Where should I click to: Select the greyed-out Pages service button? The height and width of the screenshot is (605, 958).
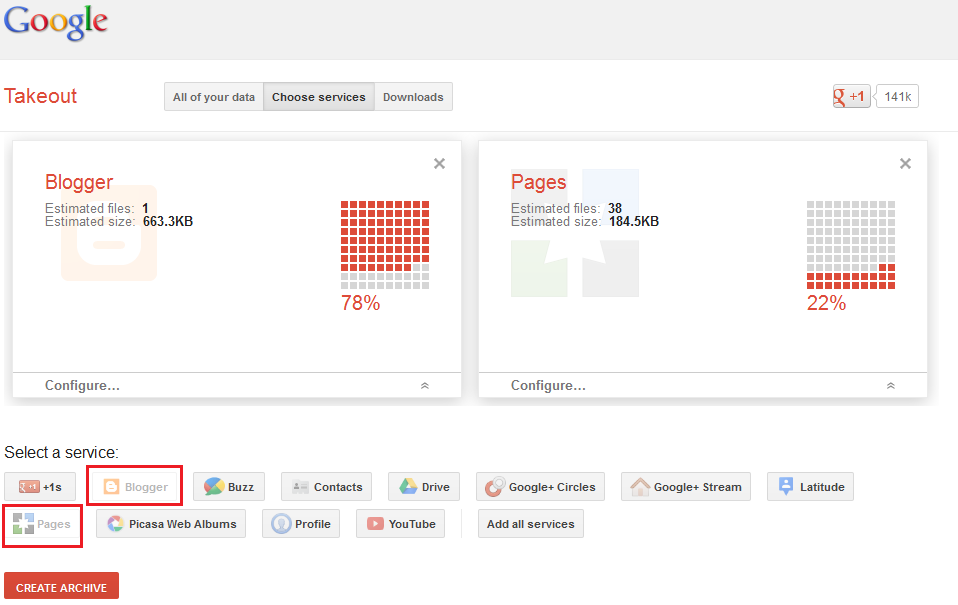42,524
